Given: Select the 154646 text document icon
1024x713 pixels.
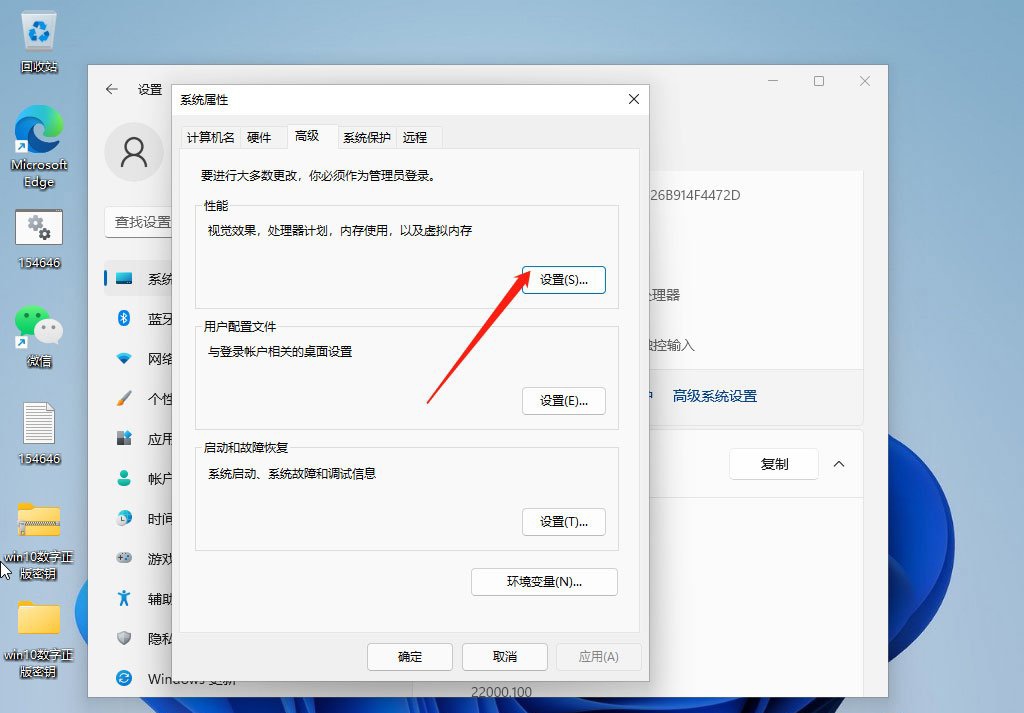Looking at the screenshot, I should (x=39, y=423).
